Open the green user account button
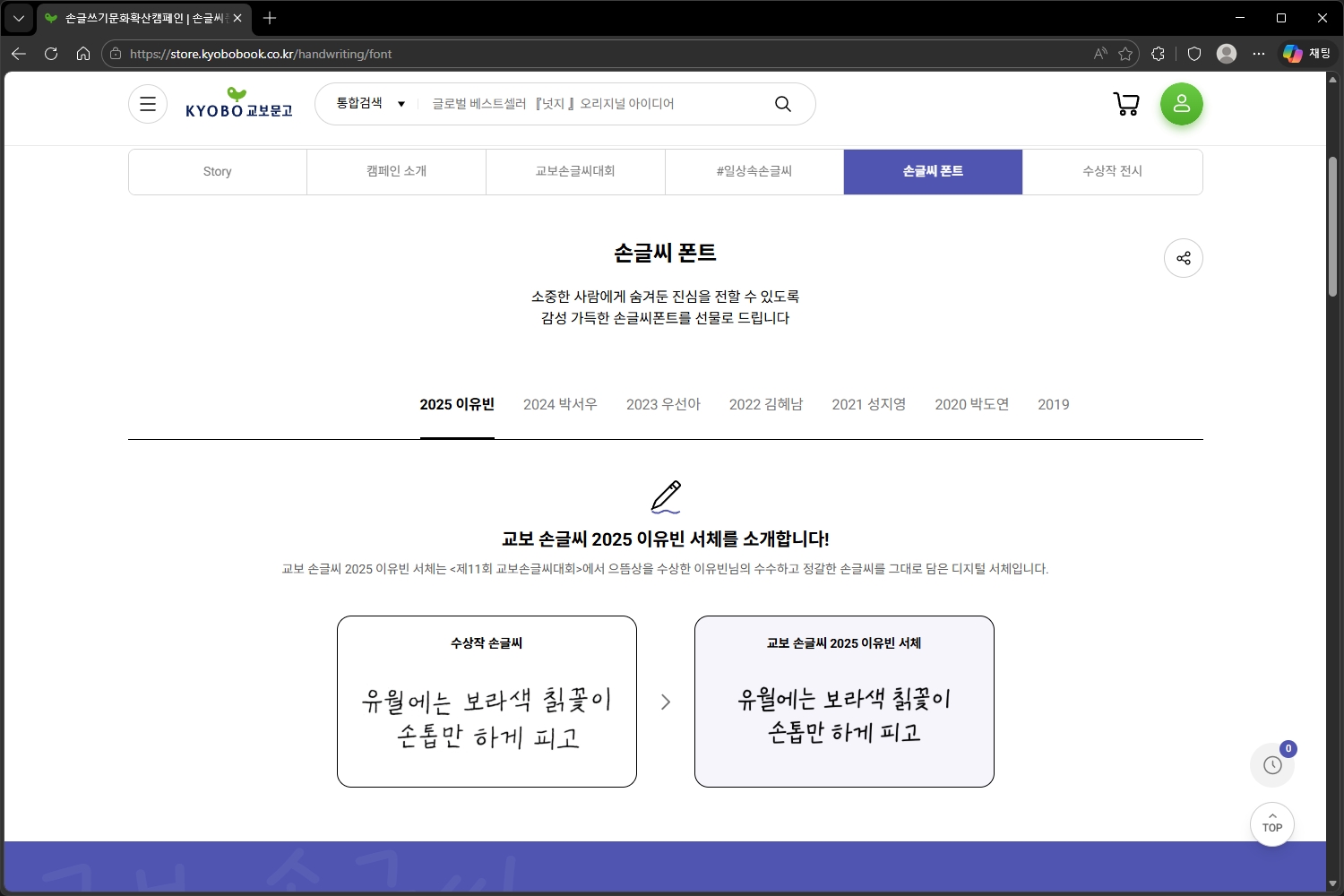Viewport: 1344px width, 896px height. (1182, 104)
